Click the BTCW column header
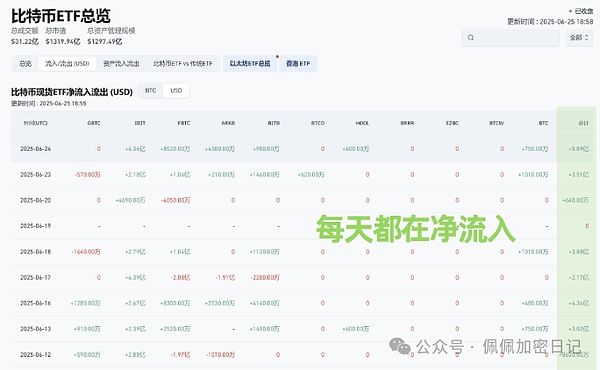Image resolution: width=600 pixels, height=370 pixels. coord(496,123)
